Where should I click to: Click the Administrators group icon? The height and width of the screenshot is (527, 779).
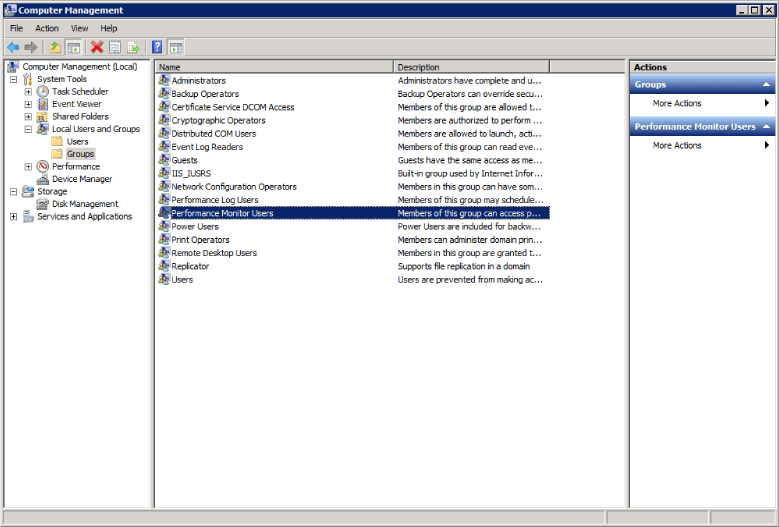pos(164,80)
